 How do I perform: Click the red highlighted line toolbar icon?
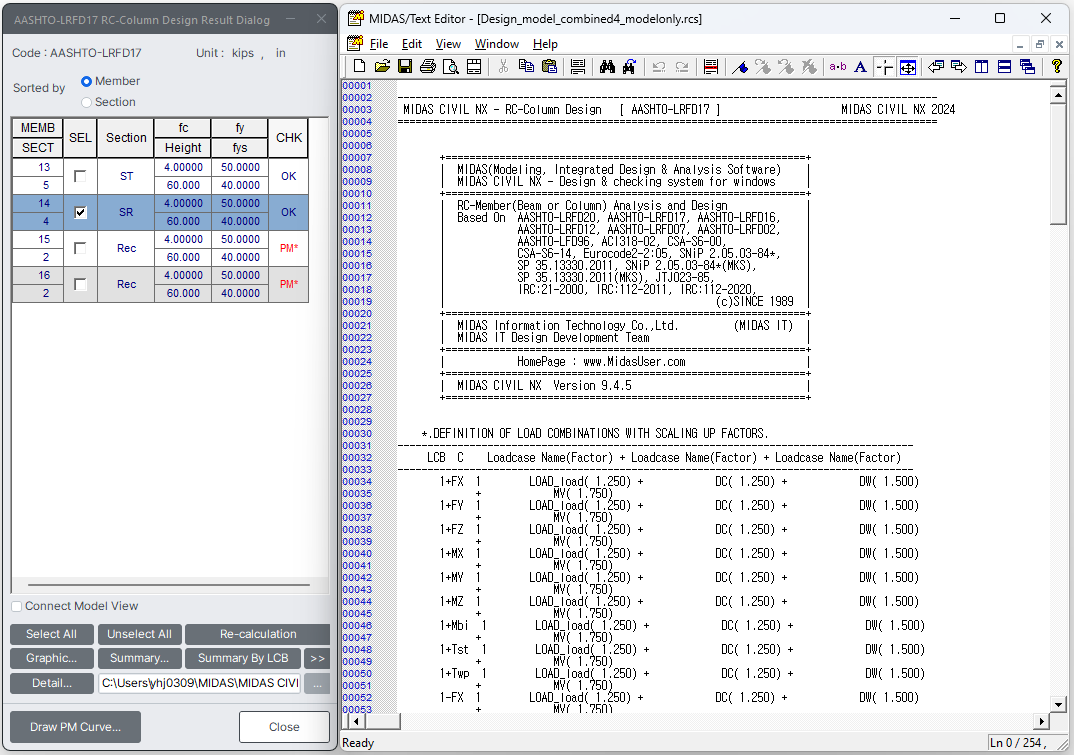711,66
